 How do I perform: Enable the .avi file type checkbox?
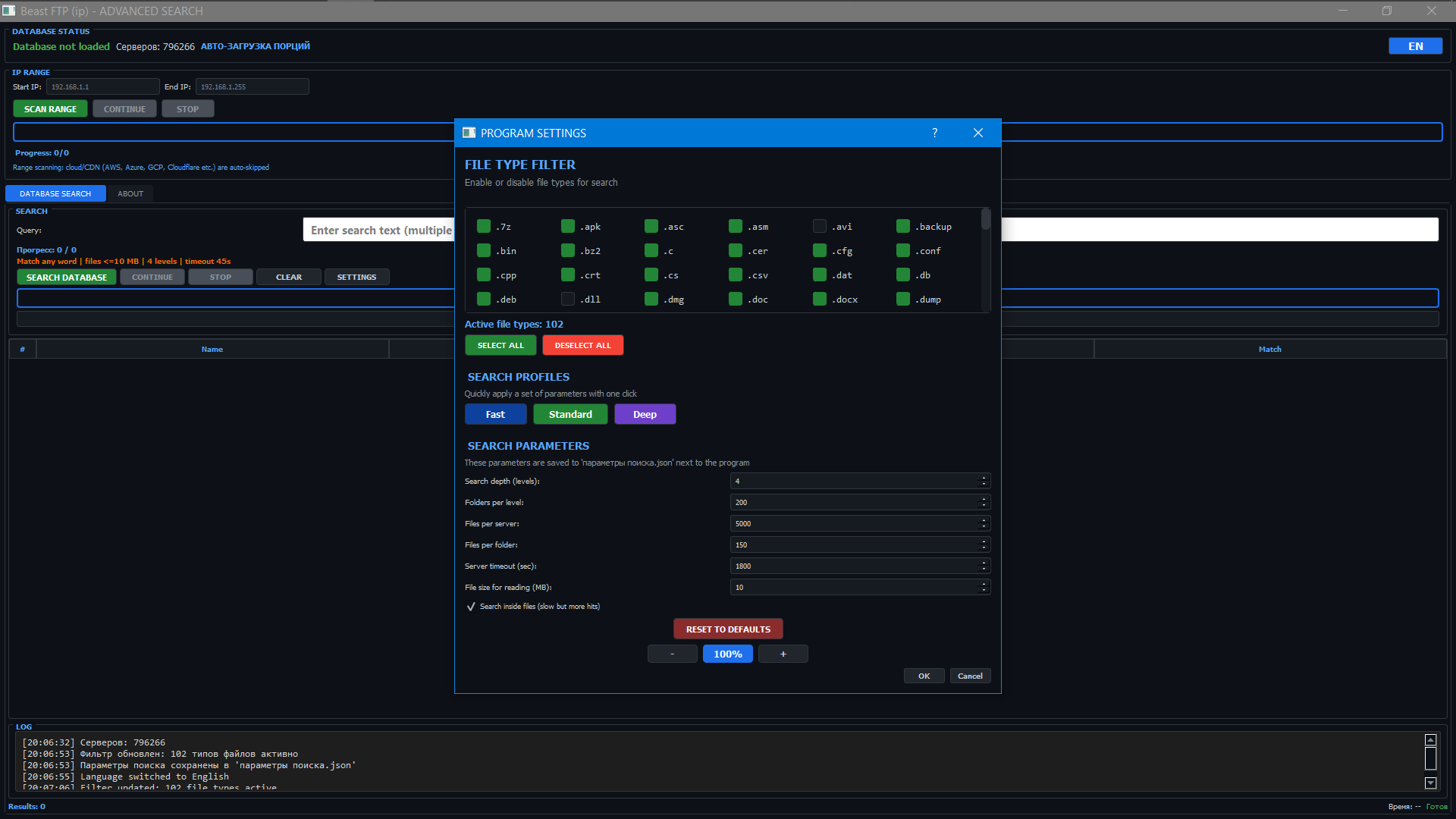820,227
